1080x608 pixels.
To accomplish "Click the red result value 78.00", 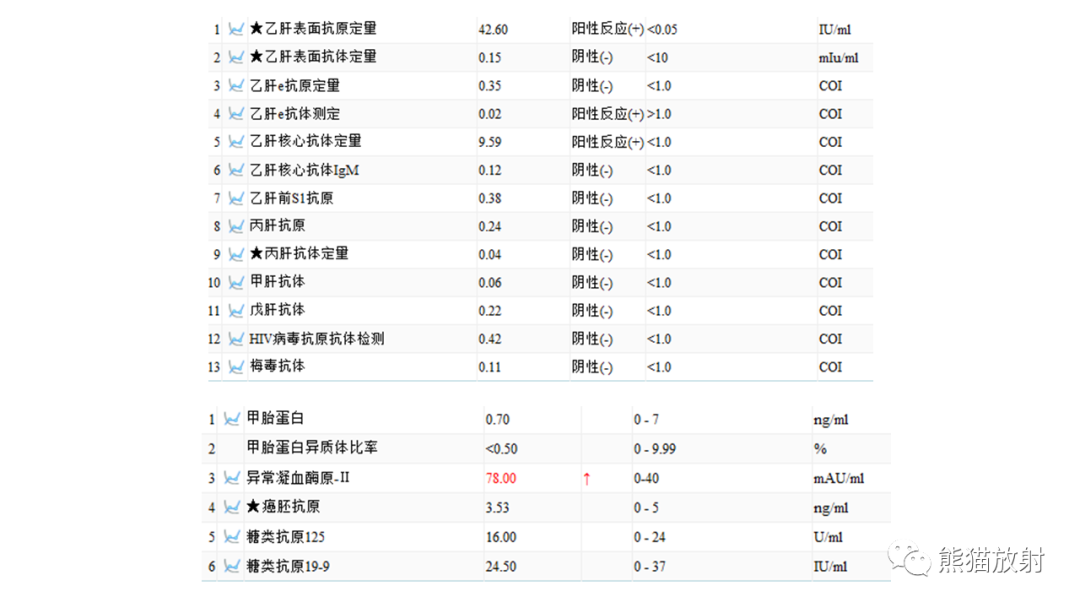I will point(501,479).
